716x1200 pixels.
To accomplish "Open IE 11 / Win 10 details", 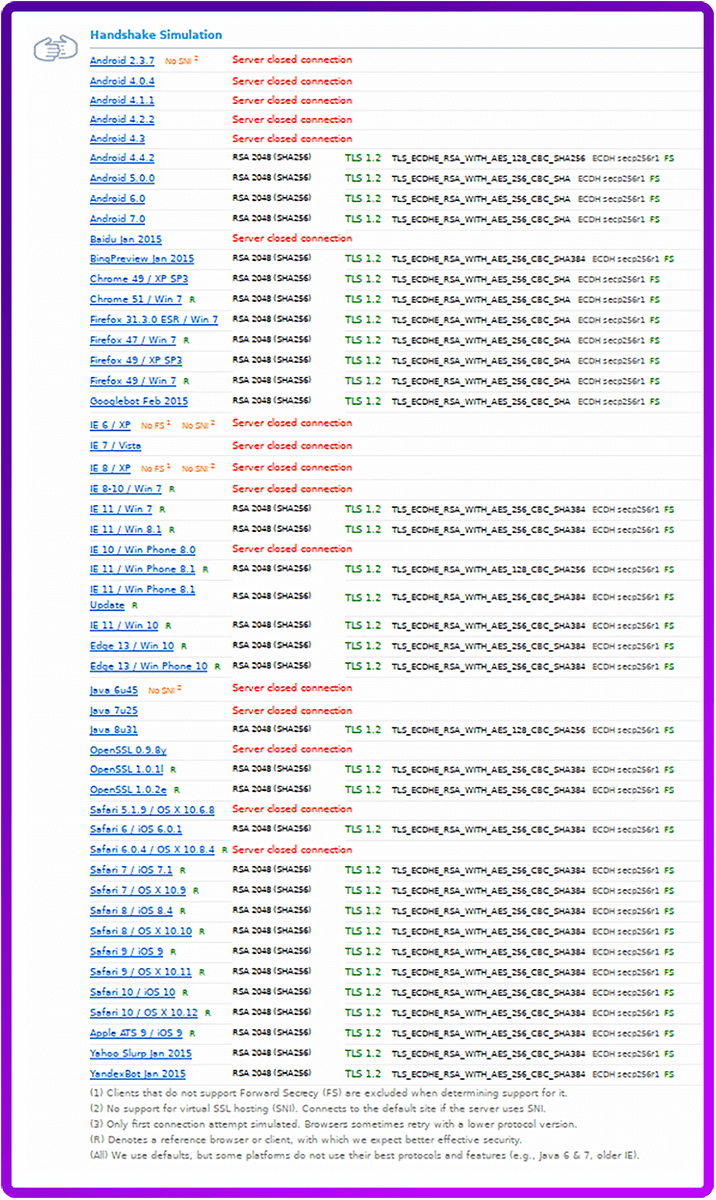I will pos(123,626).
